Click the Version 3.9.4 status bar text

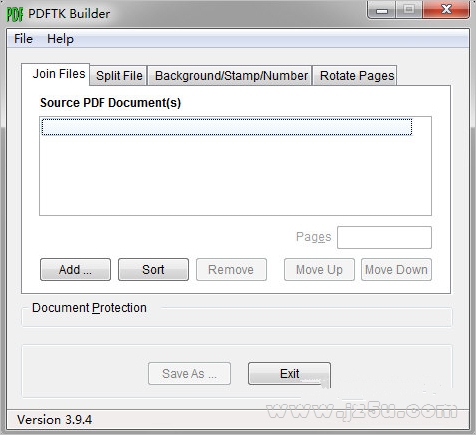[x=54, y=420]
